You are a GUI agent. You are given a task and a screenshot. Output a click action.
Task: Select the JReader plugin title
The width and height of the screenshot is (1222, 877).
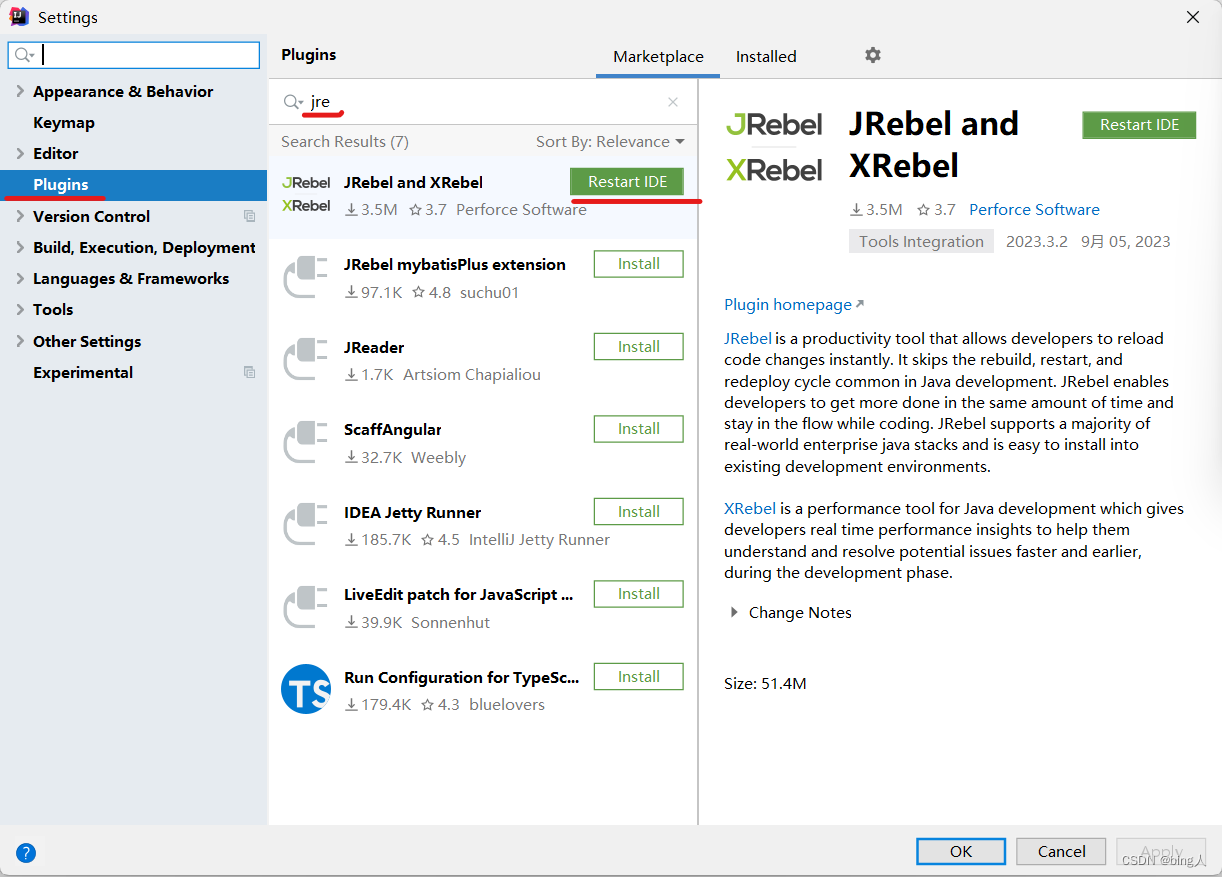(374, 348)
